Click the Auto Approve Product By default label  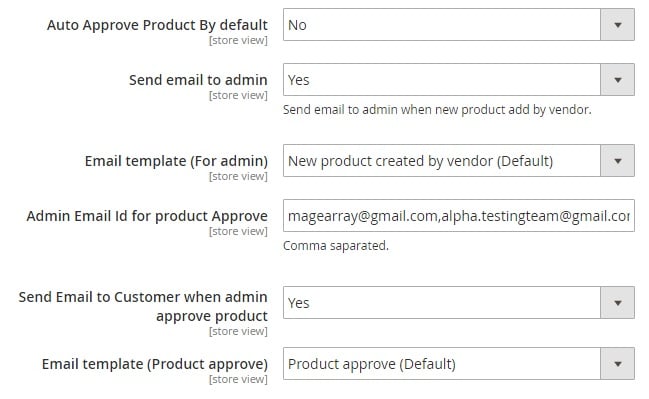pyautogui.click(x=157, y=25)
